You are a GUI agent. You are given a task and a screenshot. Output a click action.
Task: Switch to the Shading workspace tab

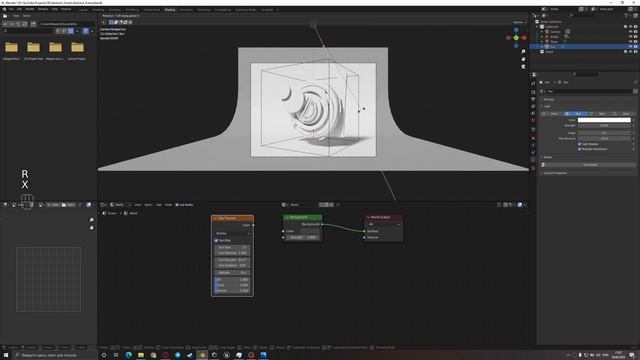coord(170,9)
